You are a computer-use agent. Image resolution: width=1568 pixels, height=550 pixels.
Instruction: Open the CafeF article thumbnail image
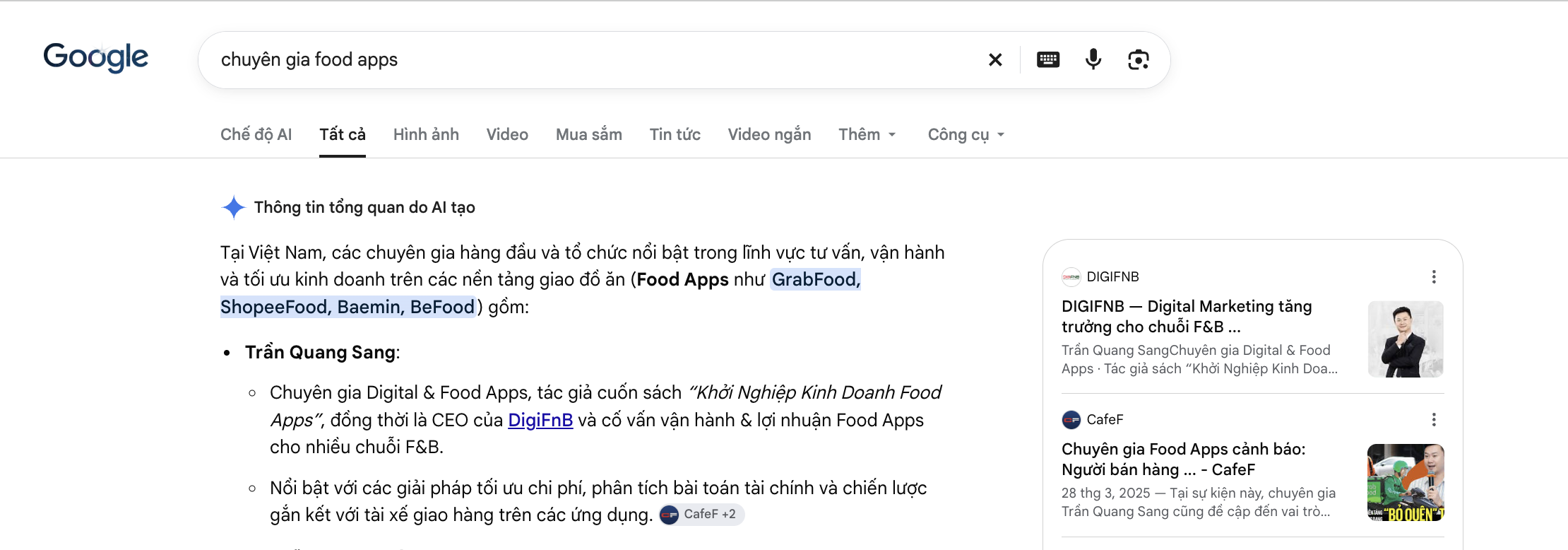pos(1406,482)
